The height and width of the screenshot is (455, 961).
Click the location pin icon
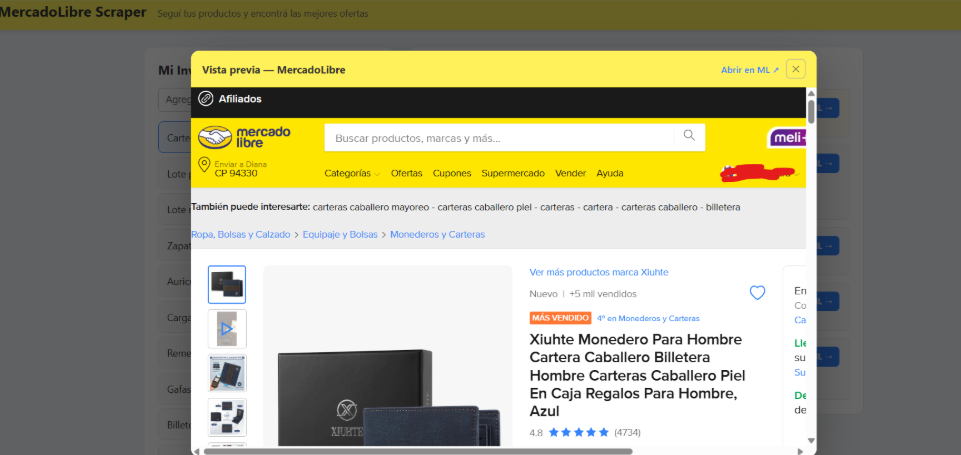[x=205, y=165]
